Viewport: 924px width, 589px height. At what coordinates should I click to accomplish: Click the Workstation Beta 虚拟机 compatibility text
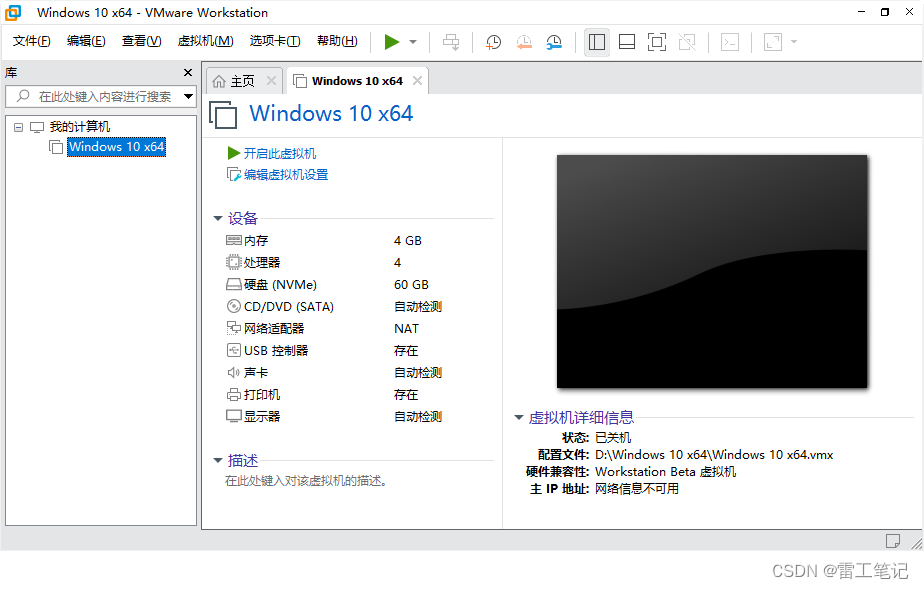(x=665, y=472)
